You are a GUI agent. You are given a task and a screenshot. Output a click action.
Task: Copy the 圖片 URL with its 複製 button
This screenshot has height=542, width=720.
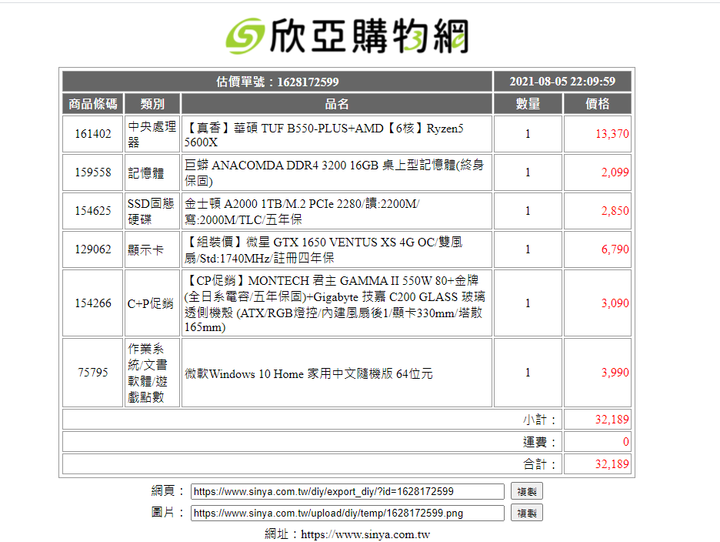point(527,513)
